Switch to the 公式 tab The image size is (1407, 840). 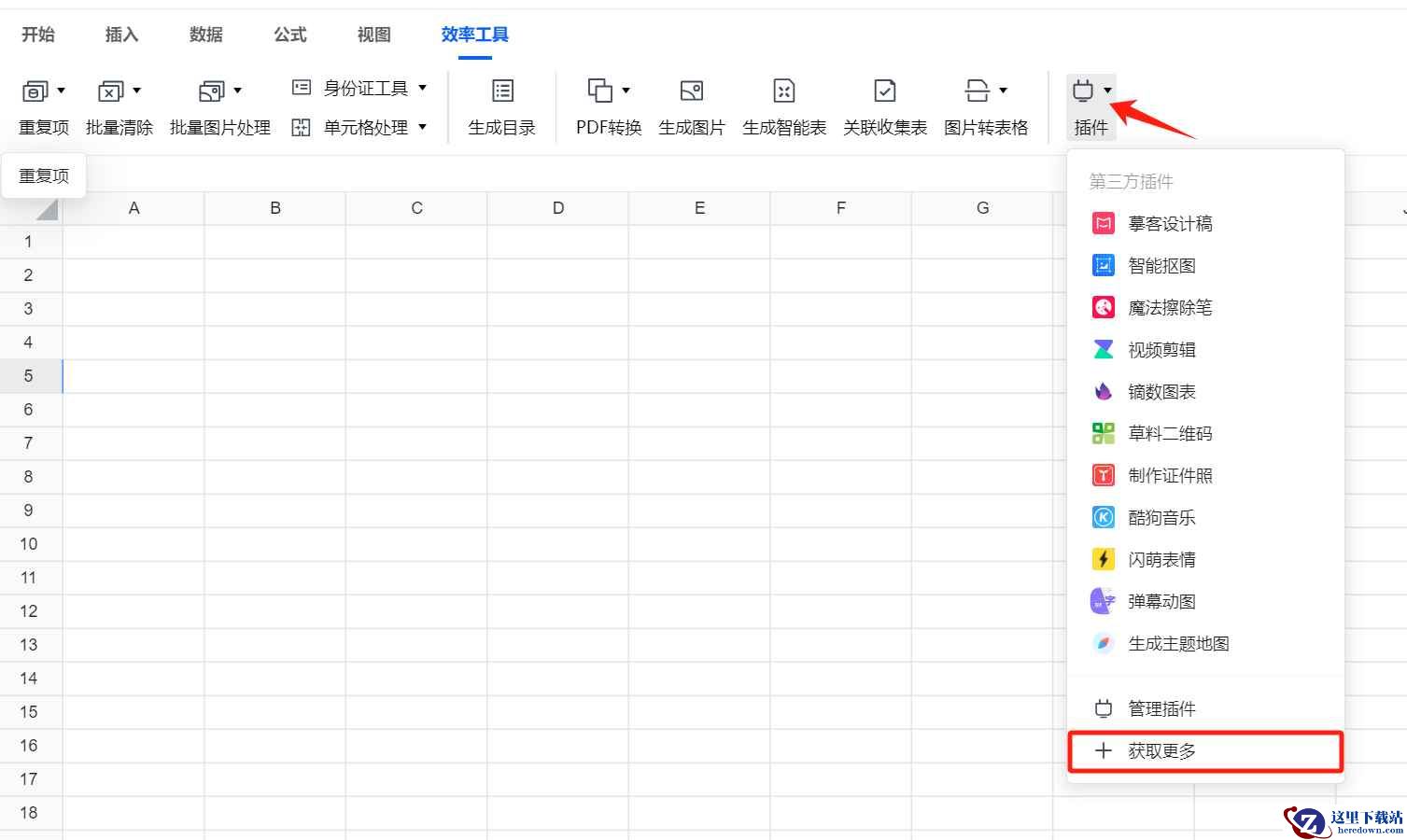tap(289, 35)
